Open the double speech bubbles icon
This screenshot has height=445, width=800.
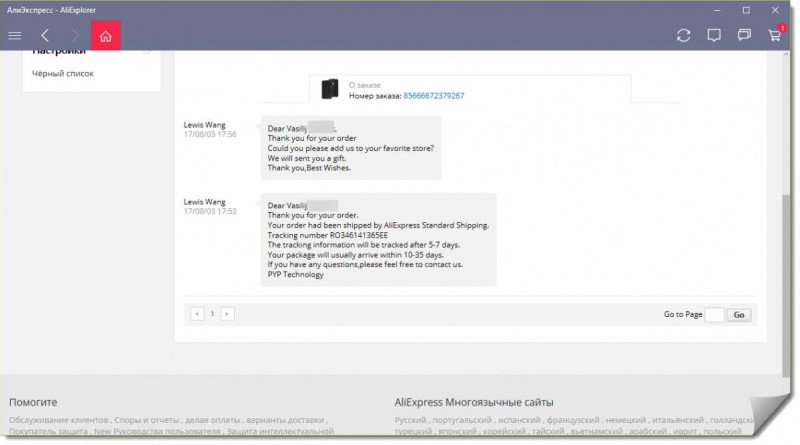point(744,35)
